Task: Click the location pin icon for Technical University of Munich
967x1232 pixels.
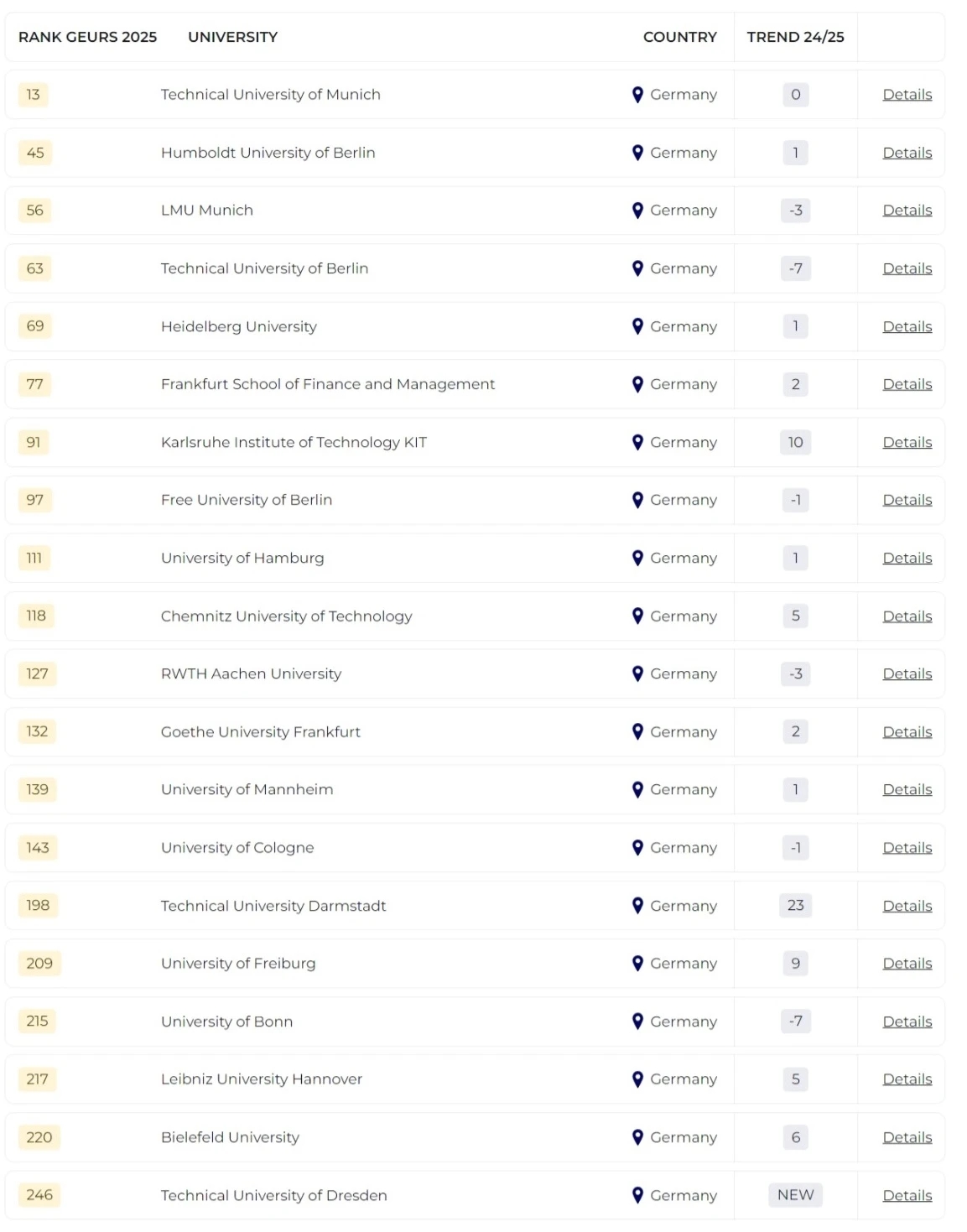Action: click(640, 94)
